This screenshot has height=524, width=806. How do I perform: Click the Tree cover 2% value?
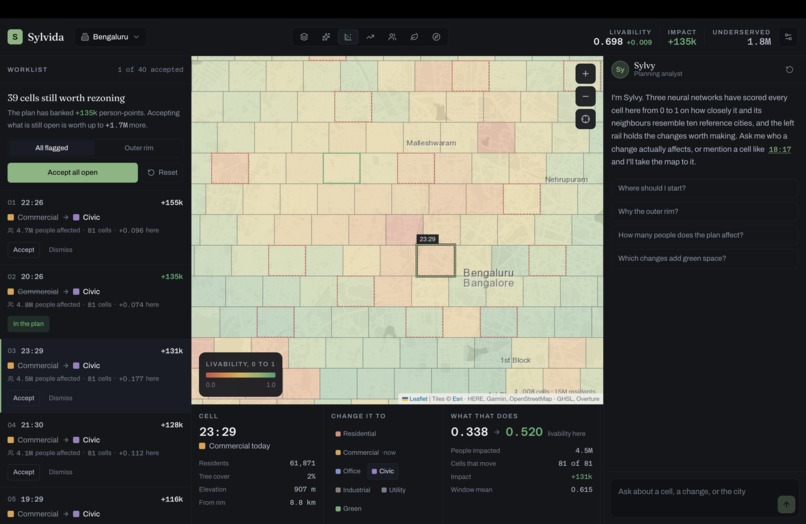(311, 476)
